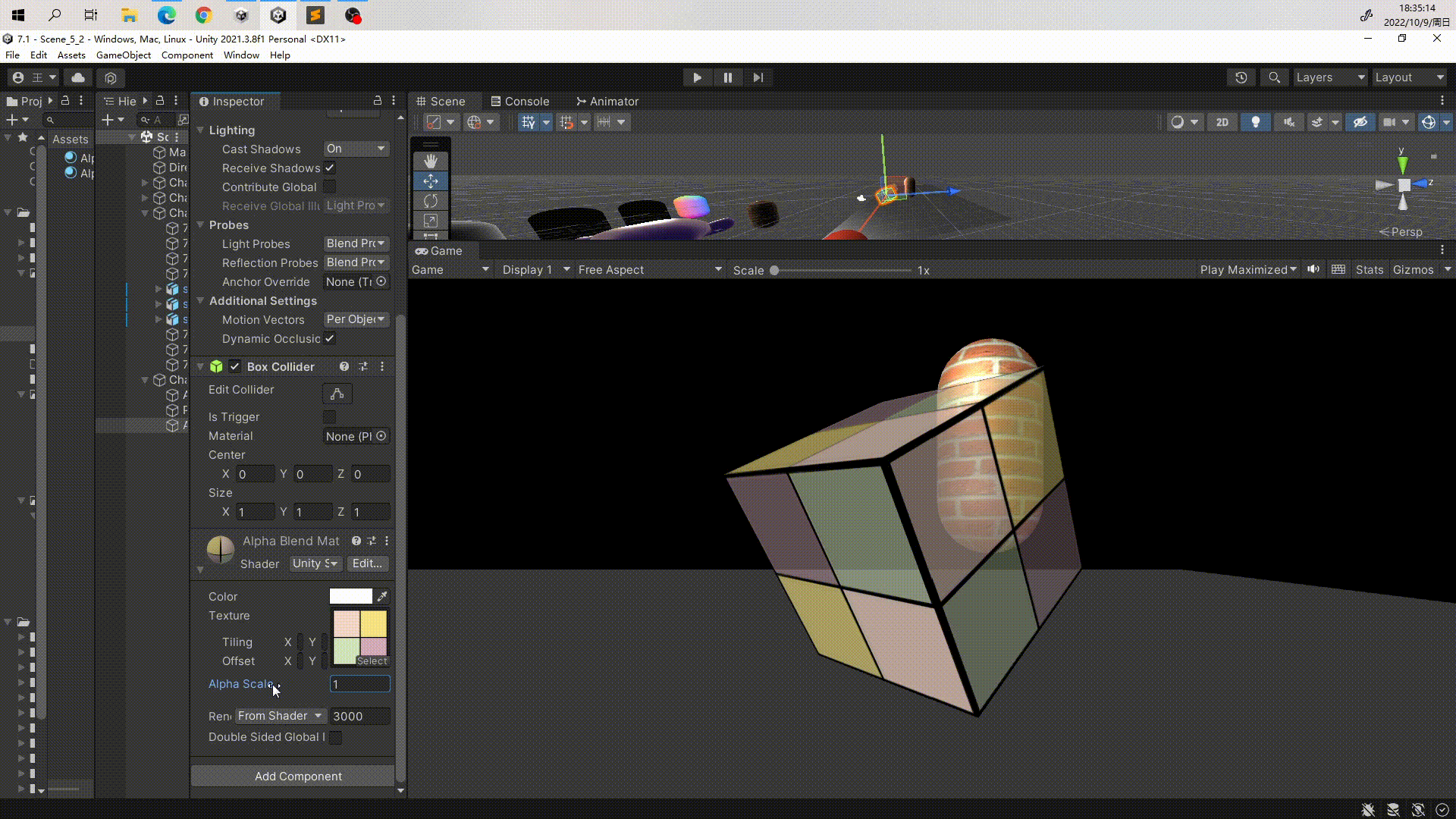Open the Cast Shadows dropdown

[x=356, y=149]
